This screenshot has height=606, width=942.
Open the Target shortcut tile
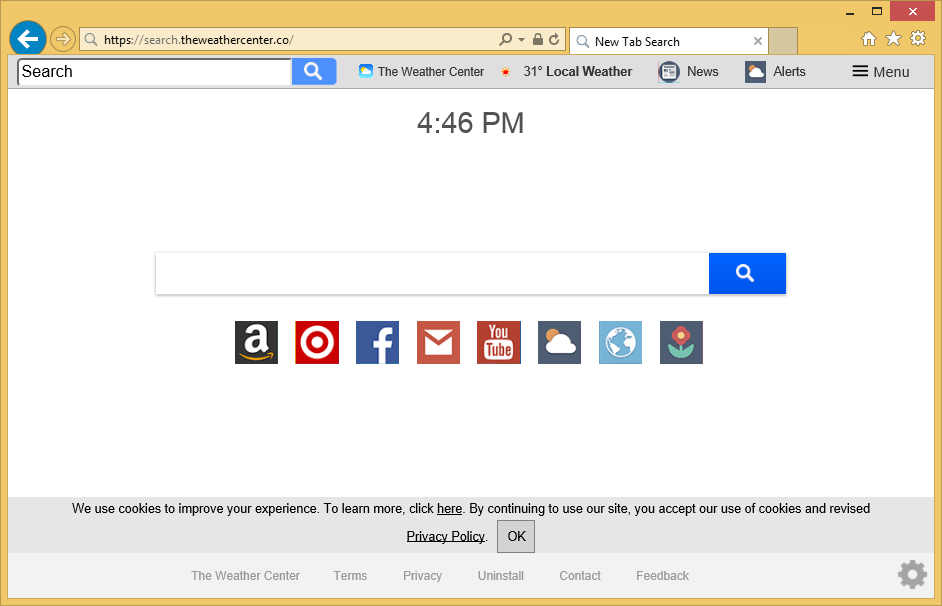click(317, 342)
